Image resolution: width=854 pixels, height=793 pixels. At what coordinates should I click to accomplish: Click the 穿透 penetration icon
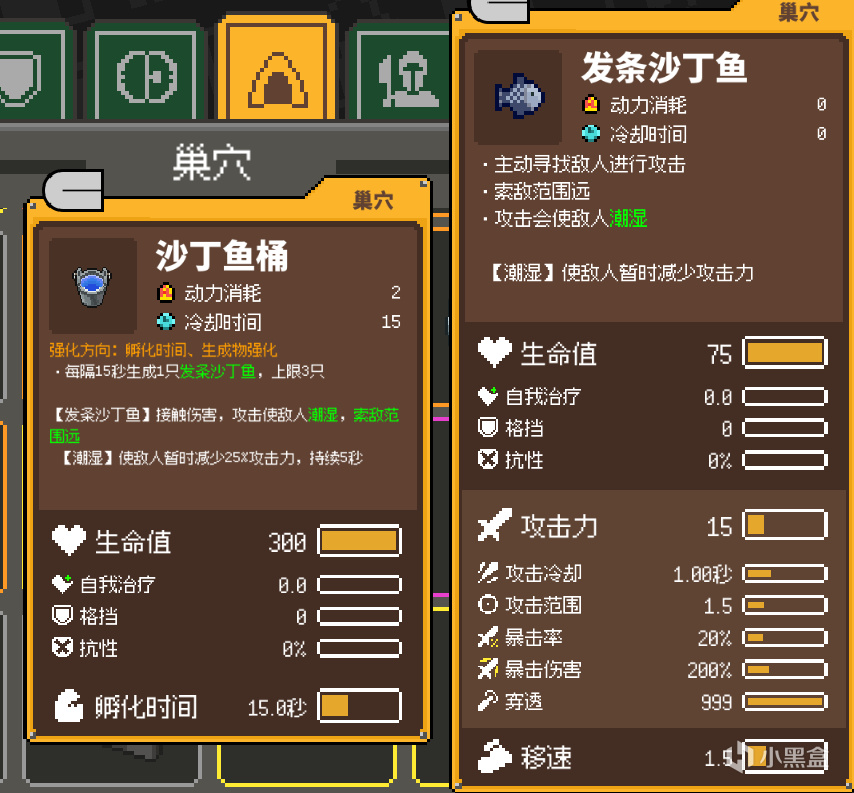pyautogui.click(x=487, y=701)
